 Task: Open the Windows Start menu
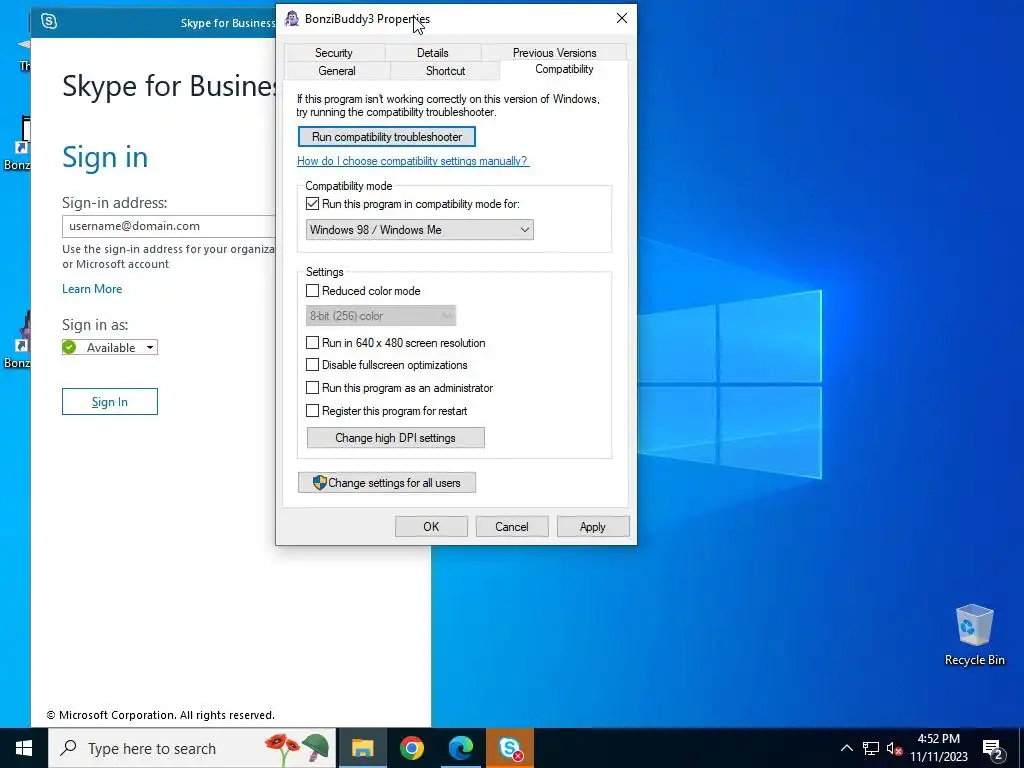(24, 748)
